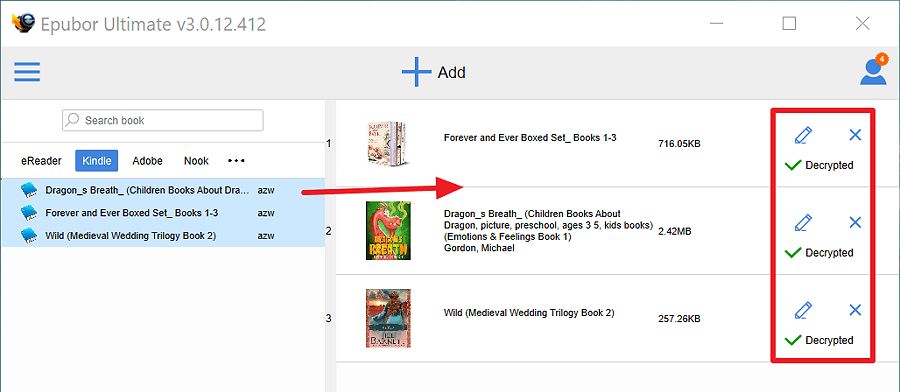Click book icon beside Forever and Ever azw
Screen dimensions: 900x392
(29, 213)
